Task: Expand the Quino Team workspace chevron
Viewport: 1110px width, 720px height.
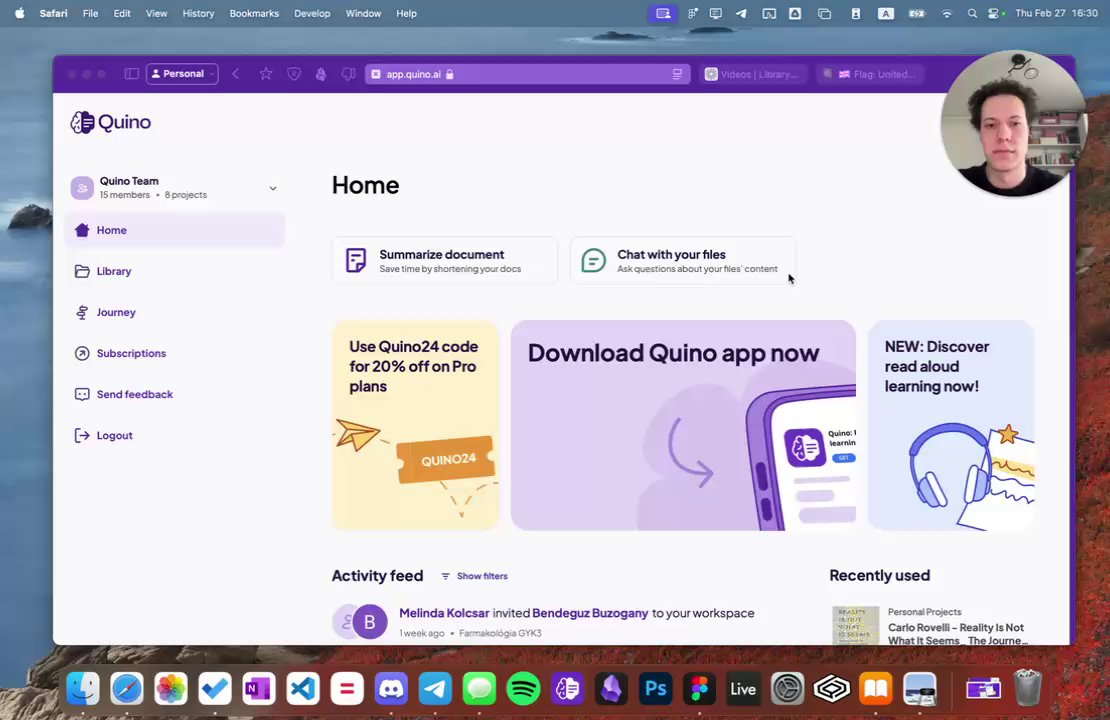Action: pos(273,188)
